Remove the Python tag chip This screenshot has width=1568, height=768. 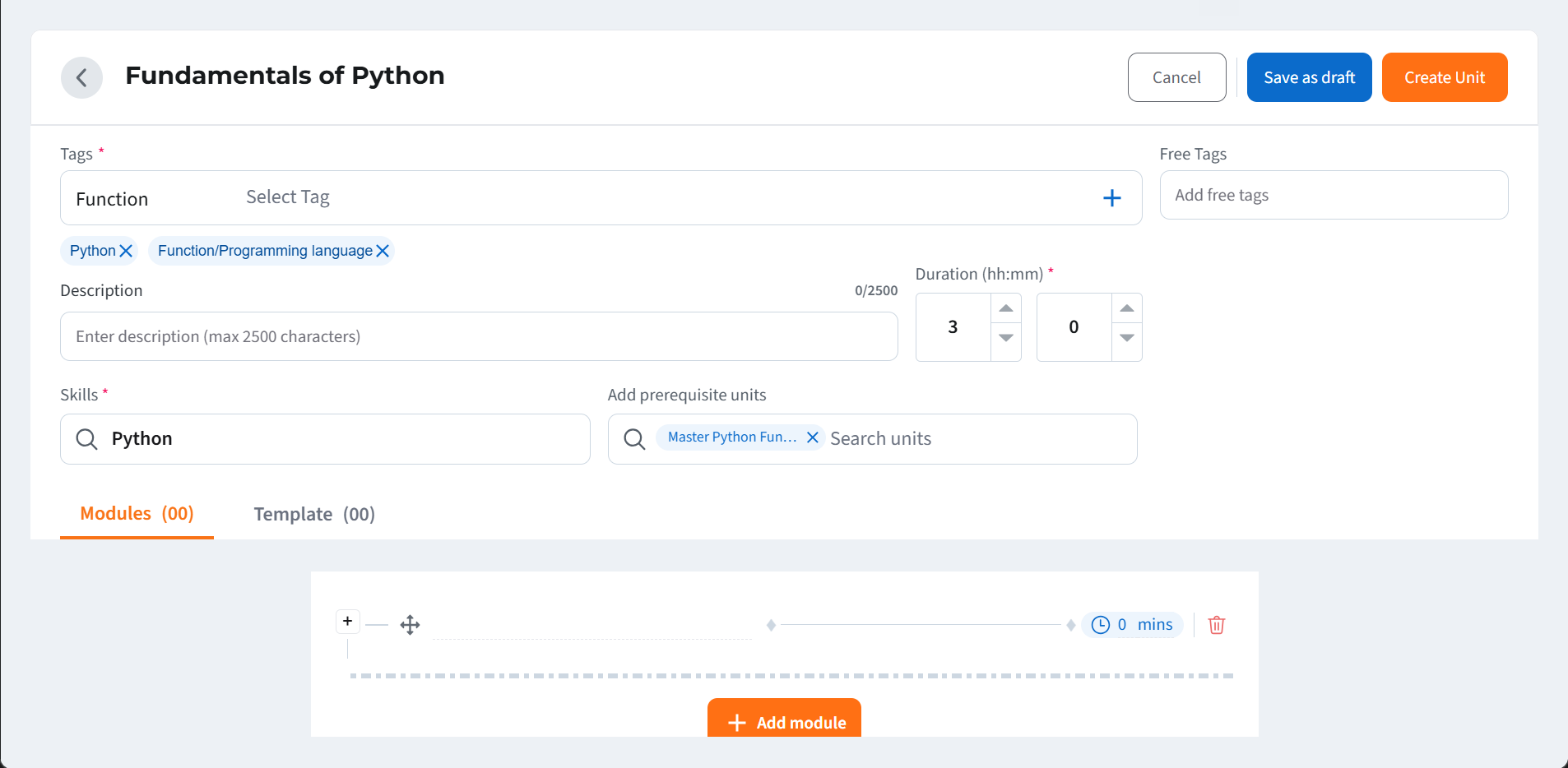coord(126,251)
